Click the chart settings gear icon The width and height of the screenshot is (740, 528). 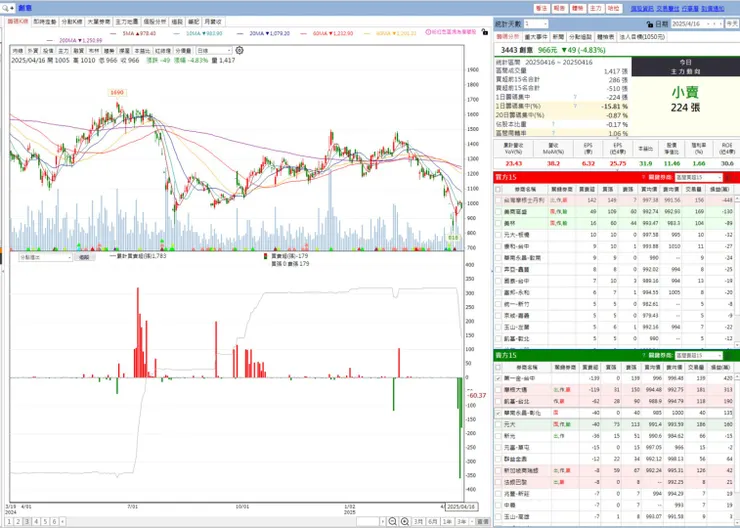click(239, 50)
